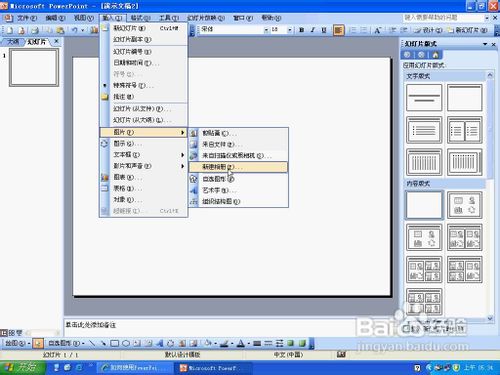Choose 幻灯片副本 from Insert menu
The image size is (500, 375).
point(144,39)
